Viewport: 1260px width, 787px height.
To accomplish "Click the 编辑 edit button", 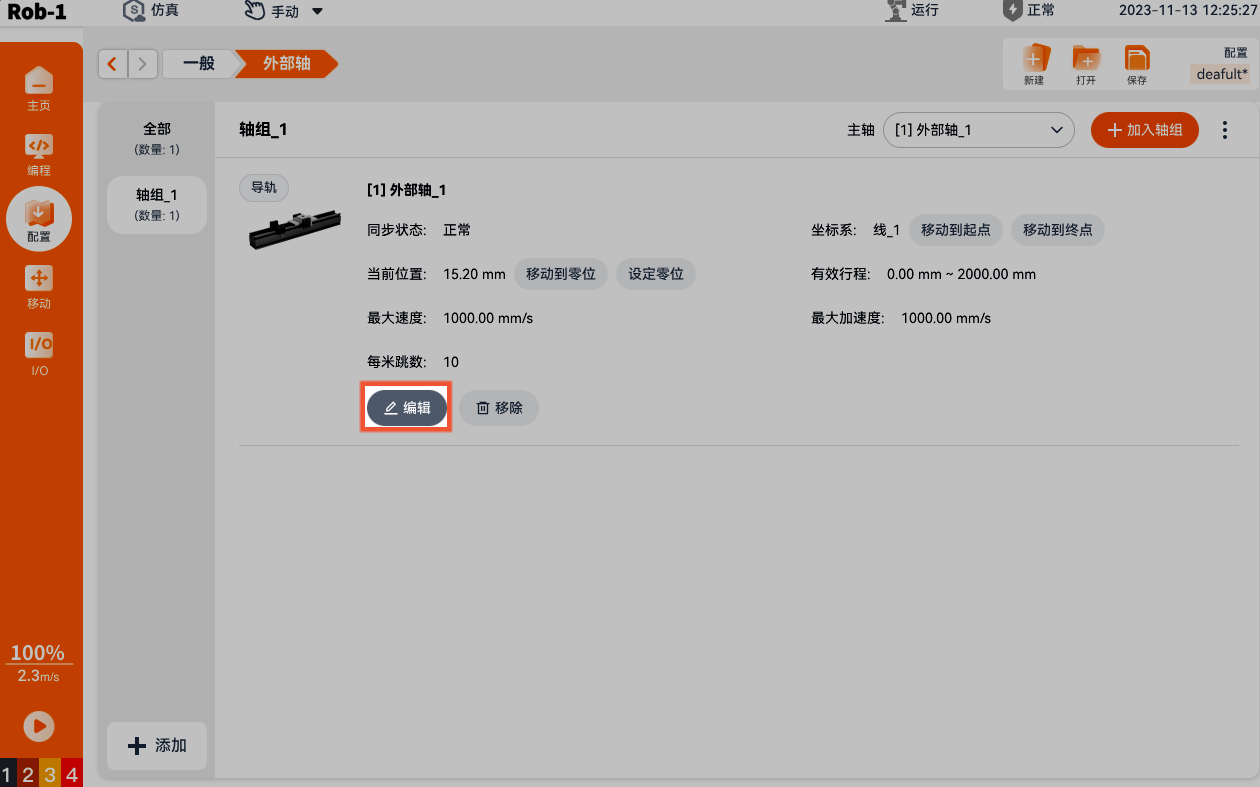I will tap(407, 408).
